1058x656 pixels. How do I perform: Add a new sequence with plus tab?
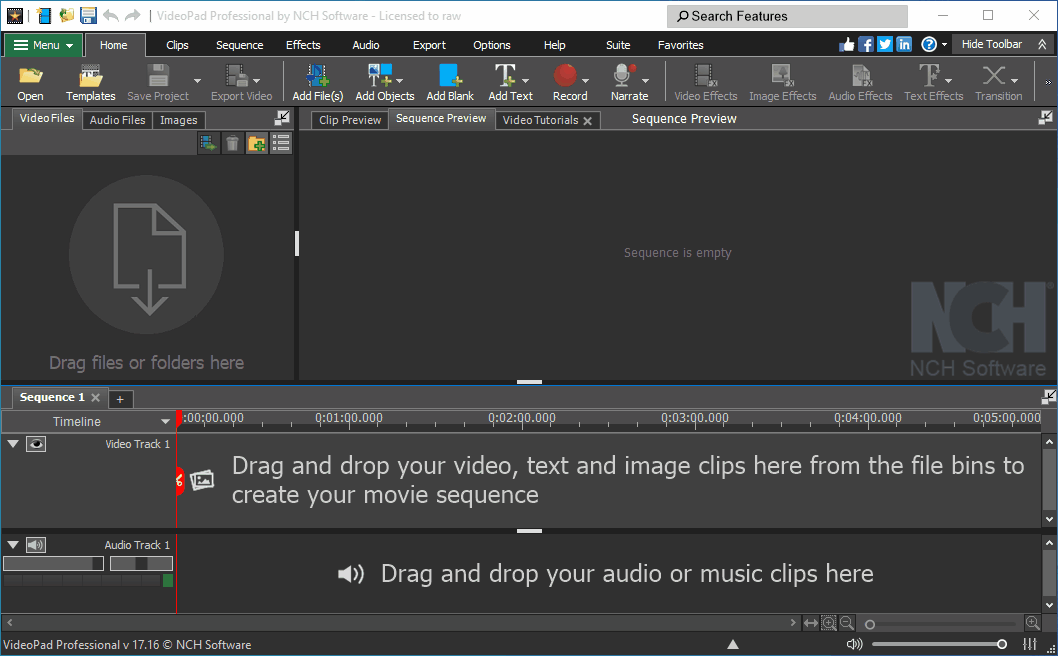(120, 399)
